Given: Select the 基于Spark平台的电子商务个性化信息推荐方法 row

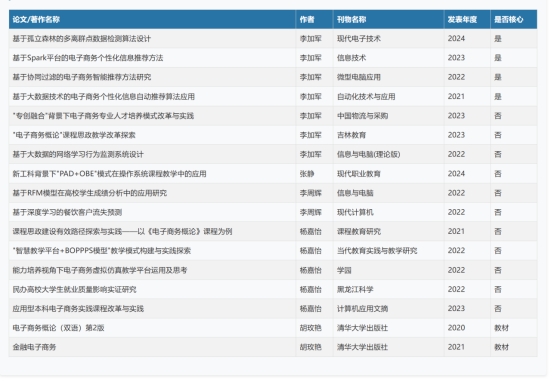Looking at the screenshot, I should click(x=273, y=58).
